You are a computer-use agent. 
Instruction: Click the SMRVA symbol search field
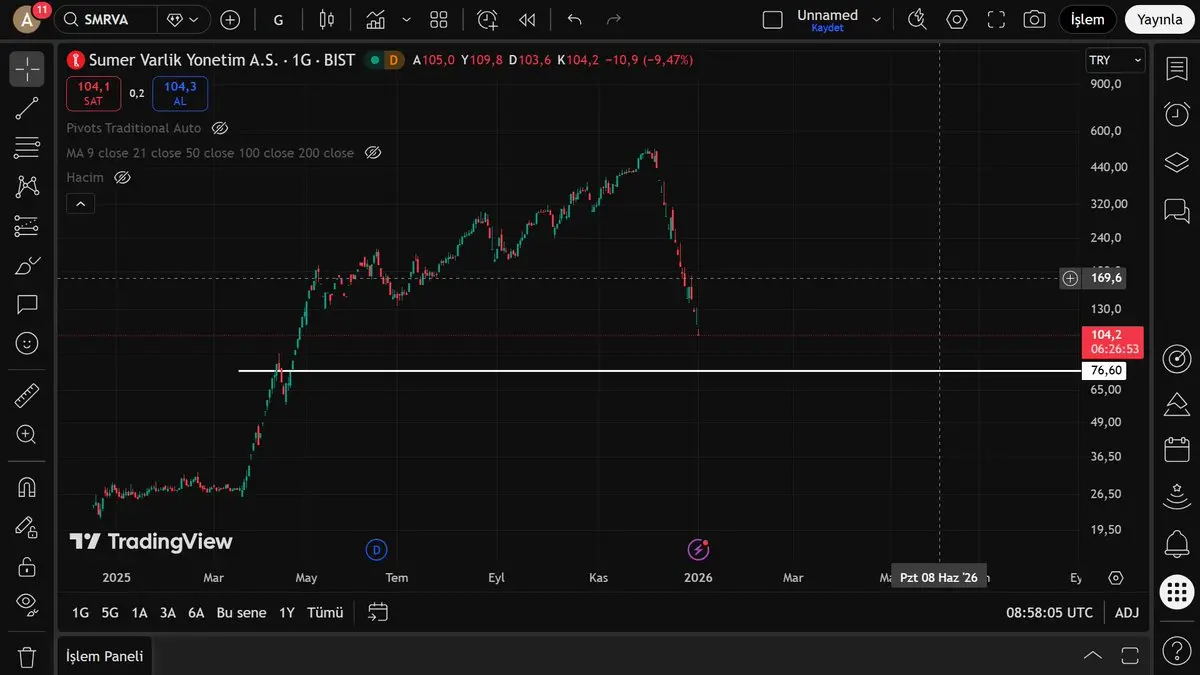(x=106, y=19)
